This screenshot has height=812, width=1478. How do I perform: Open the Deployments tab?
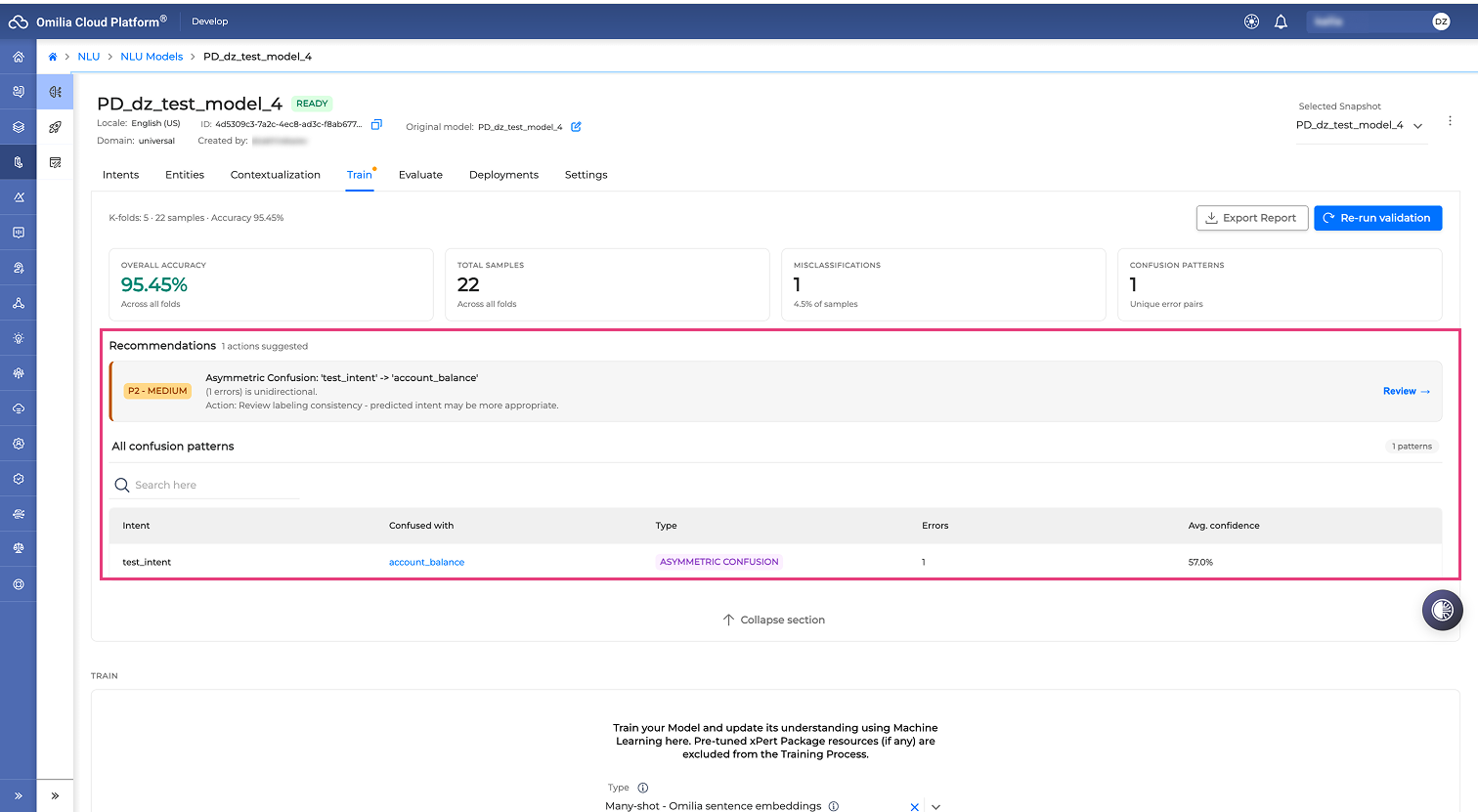coord(503,175)
